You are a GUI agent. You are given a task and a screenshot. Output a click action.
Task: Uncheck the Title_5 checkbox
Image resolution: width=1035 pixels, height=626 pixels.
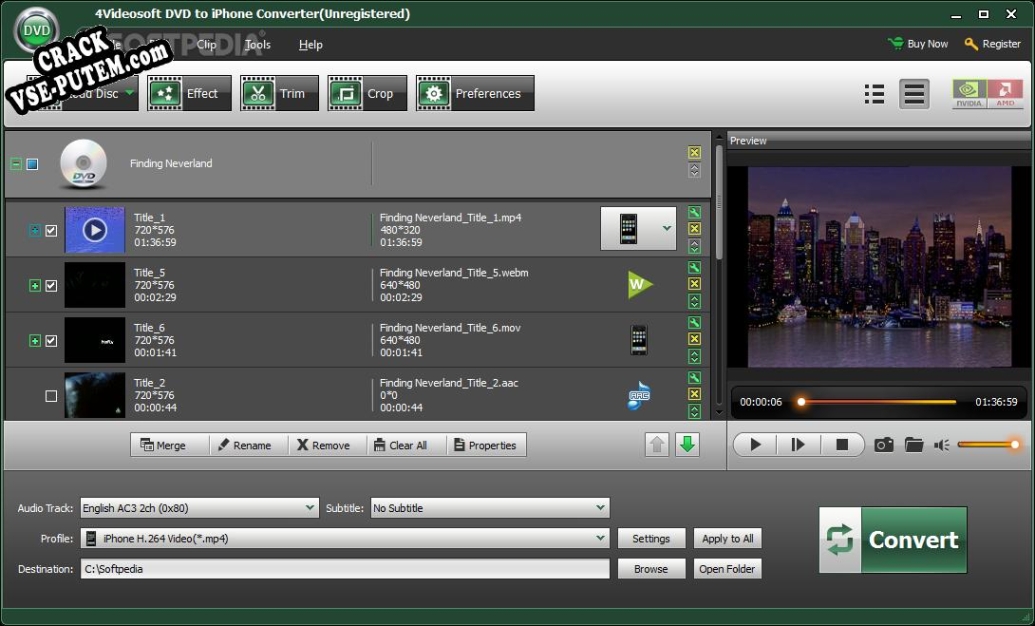point(51,286)
